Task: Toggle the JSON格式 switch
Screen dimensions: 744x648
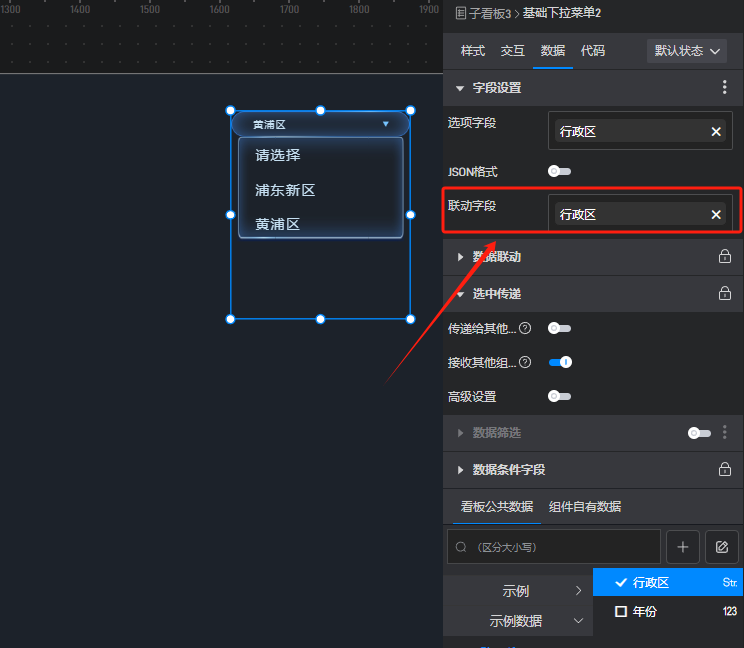Action: 559,171
